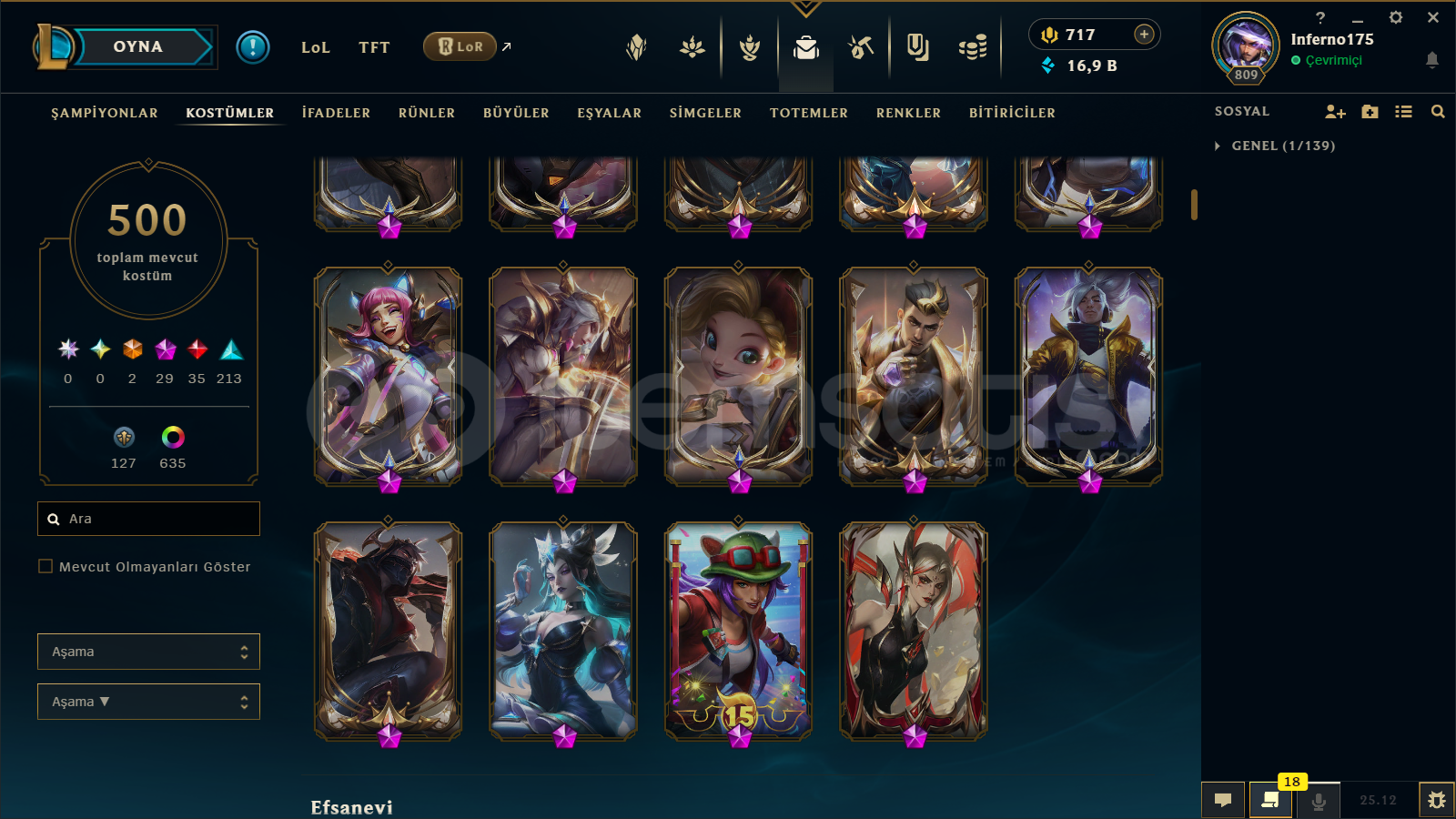Switch to the İFADELER tab
The image size is (1456, 819).
tap(336, 113)
